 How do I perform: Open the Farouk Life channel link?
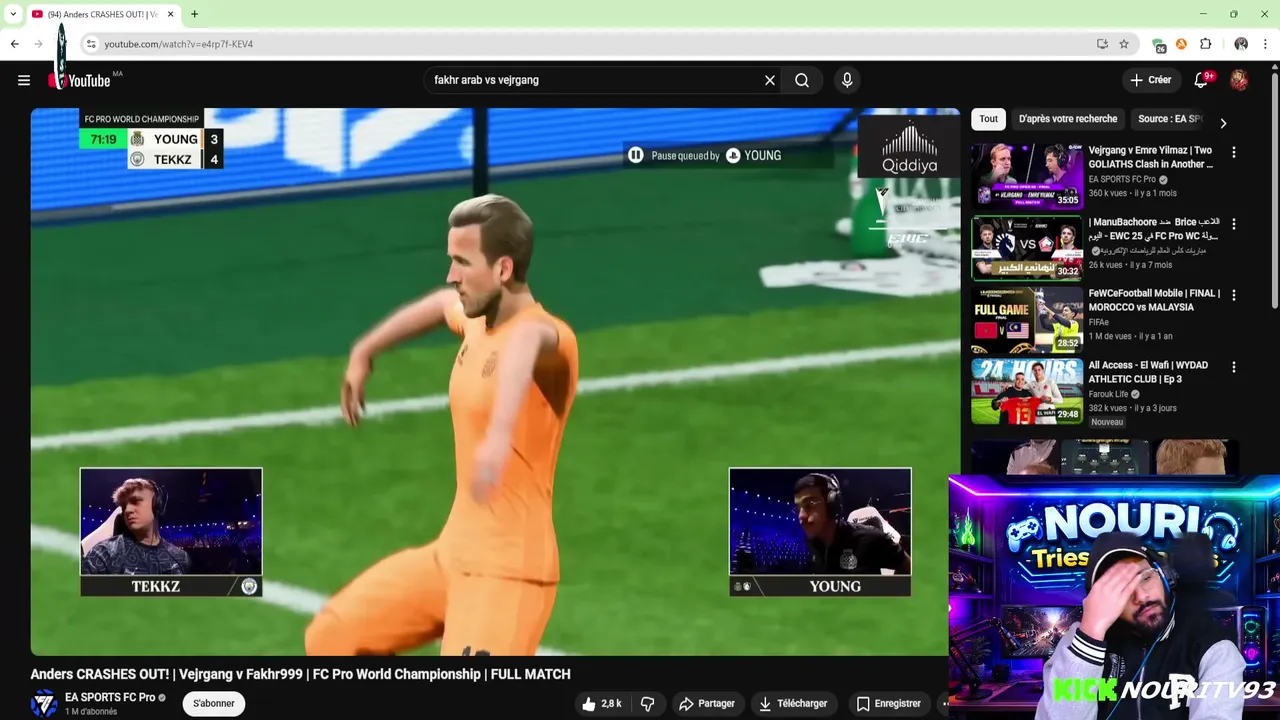tap(1108, 394)
